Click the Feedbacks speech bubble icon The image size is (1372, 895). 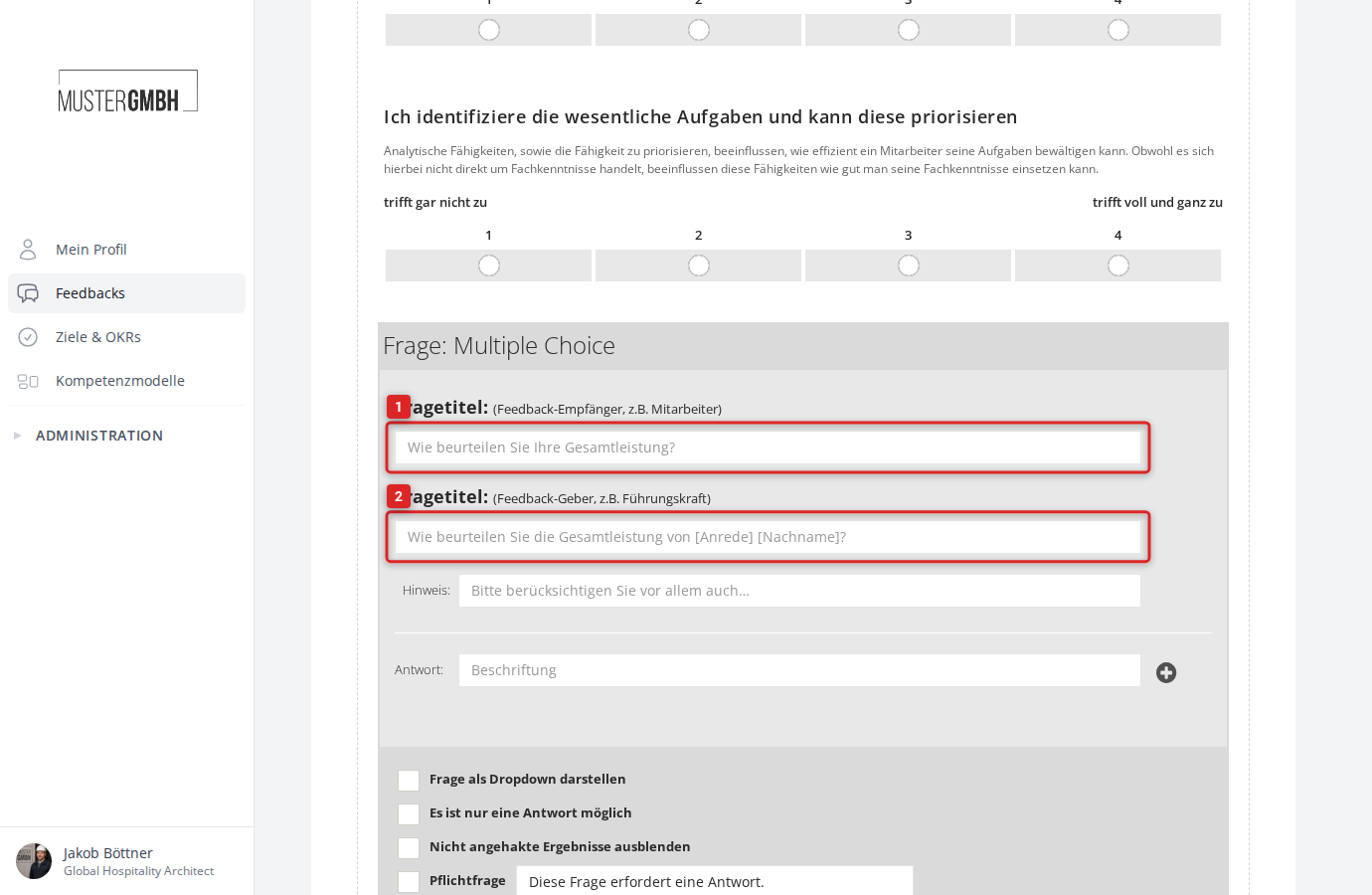(x=28, y=293)
